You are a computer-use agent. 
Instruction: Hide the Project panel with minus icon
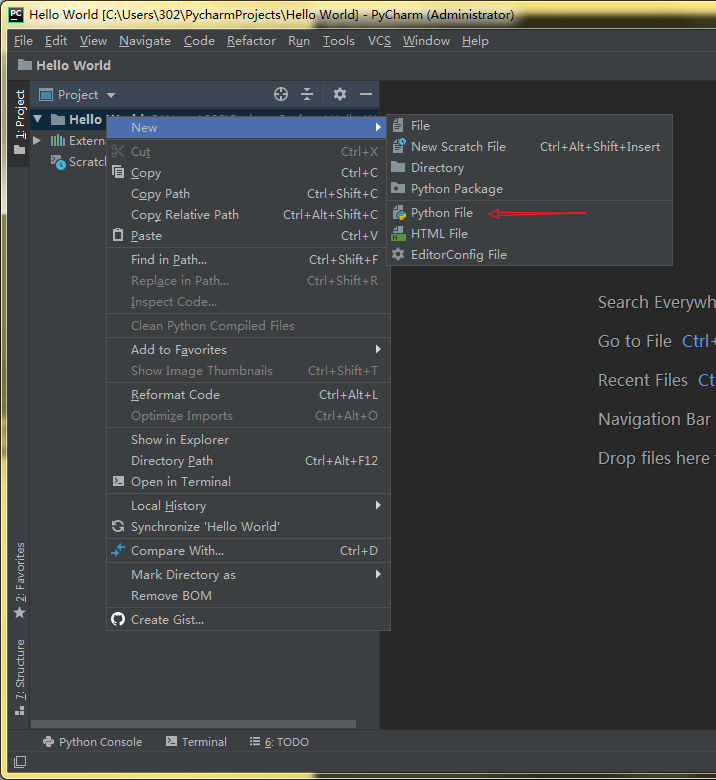pyautogui.click(x=366, y=94)
